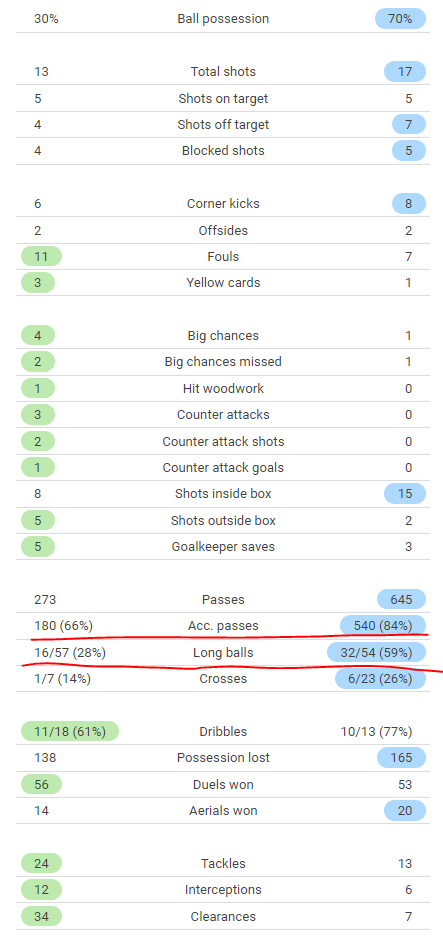Select the Total shots label
The image size is (443, 941).
(x=223, y=71)
